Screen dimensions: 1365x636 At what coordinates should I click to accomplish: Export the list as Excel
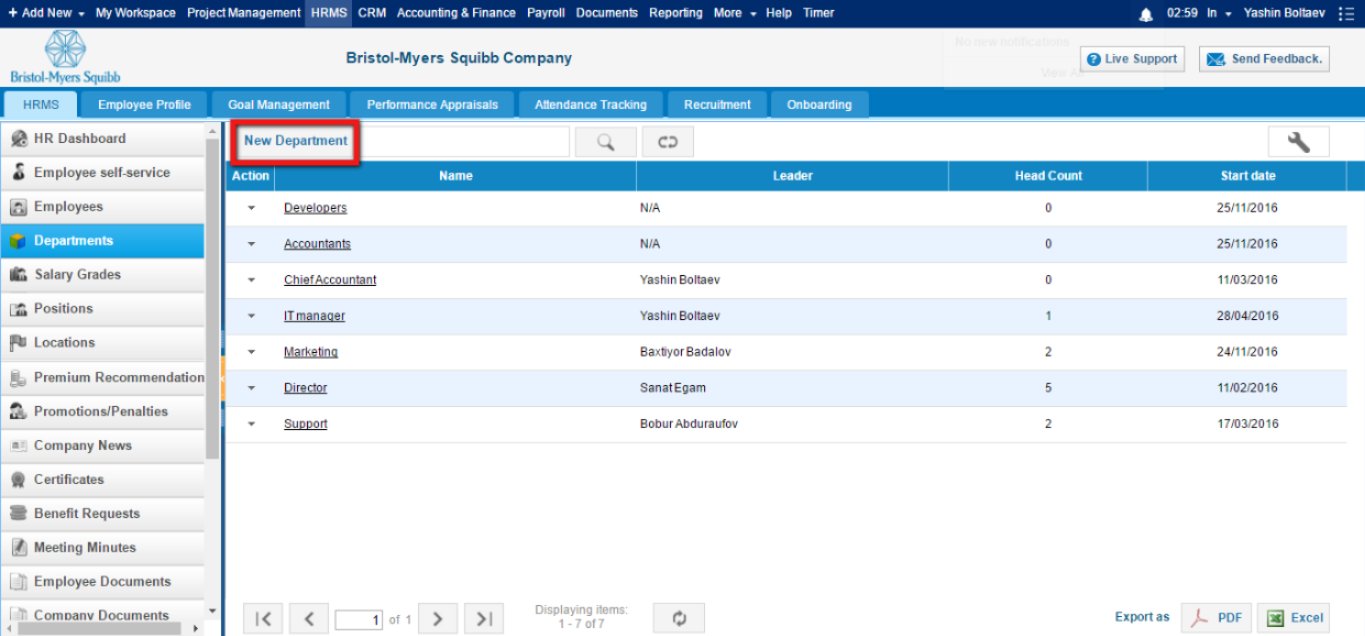1293,618
